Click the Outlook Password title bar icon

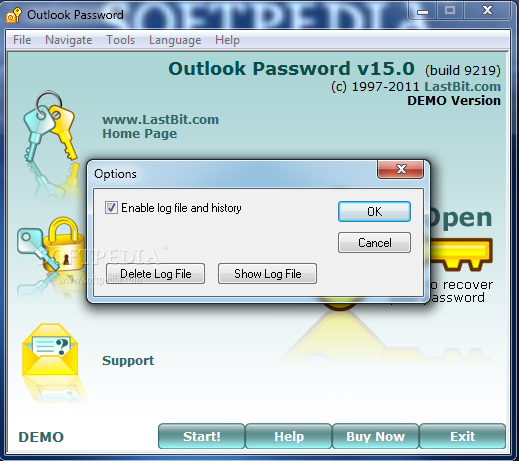point(14,15)
